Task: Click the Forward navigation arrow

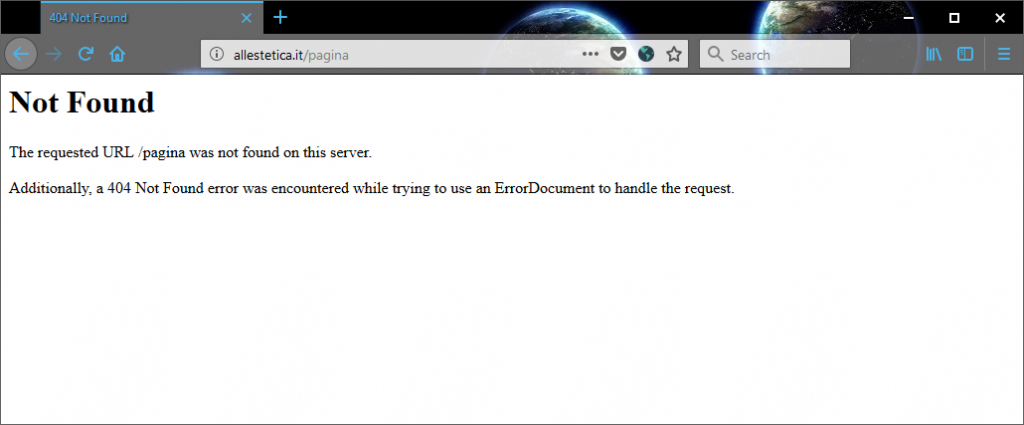Action: pyautogui.click(x=54, y=54)
